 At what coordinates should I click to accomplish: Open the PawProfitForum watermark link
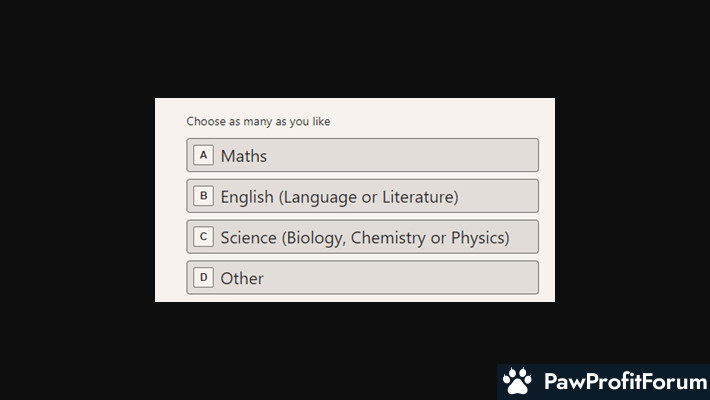tap(604, 381)
